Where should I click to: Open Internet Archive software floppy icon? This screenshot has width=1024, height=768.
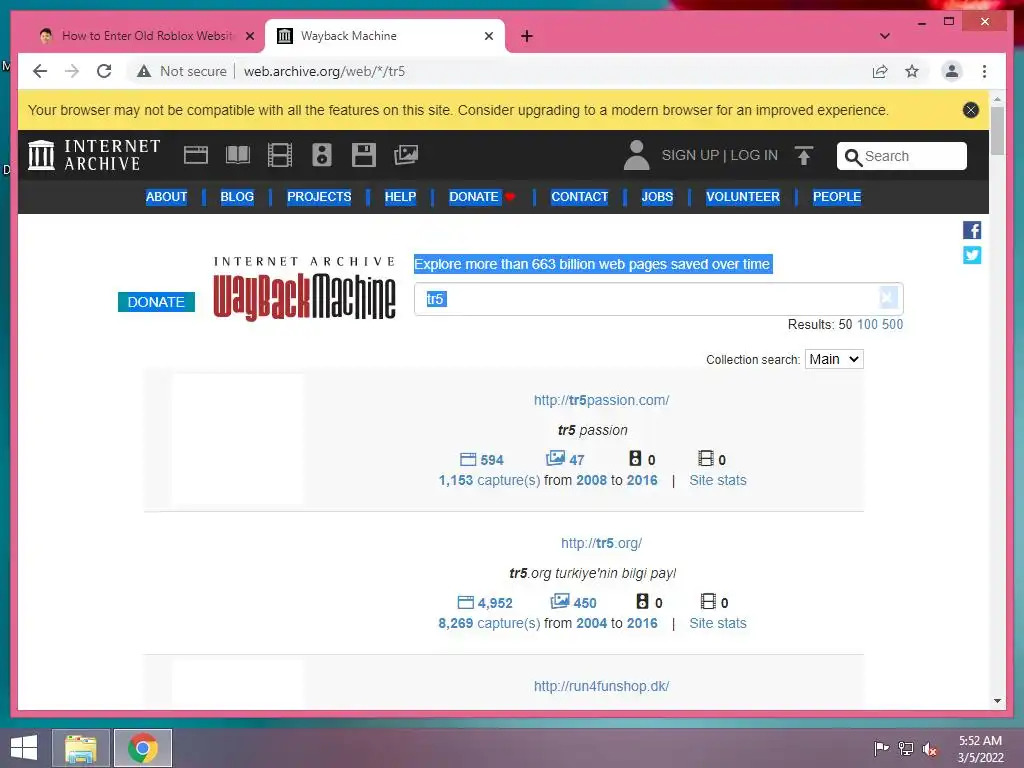364,155
